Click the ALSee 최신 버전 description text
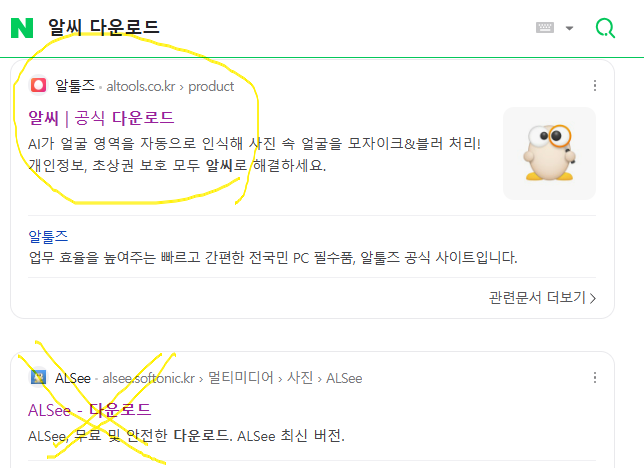Image resolution: width=644 pixels, height=468 pixels. coord(186,436)
